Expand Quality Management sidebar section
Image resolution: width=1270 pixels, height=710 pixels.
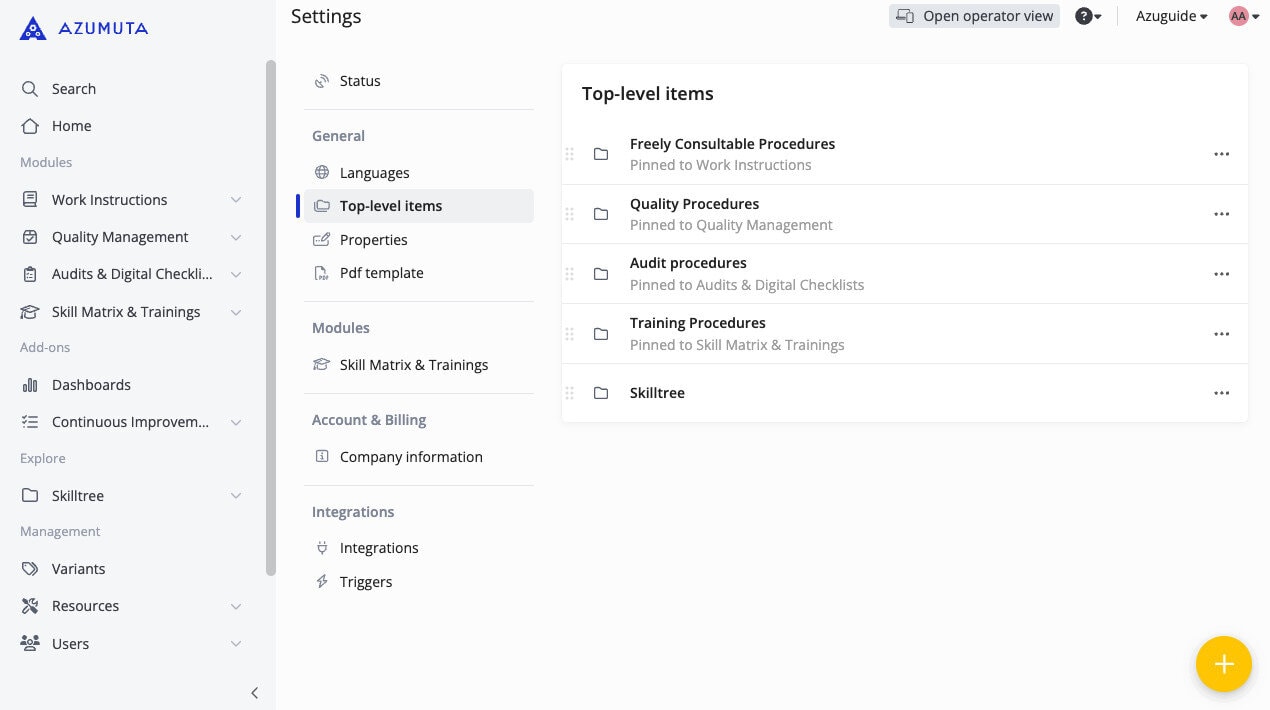click(236, 237)
